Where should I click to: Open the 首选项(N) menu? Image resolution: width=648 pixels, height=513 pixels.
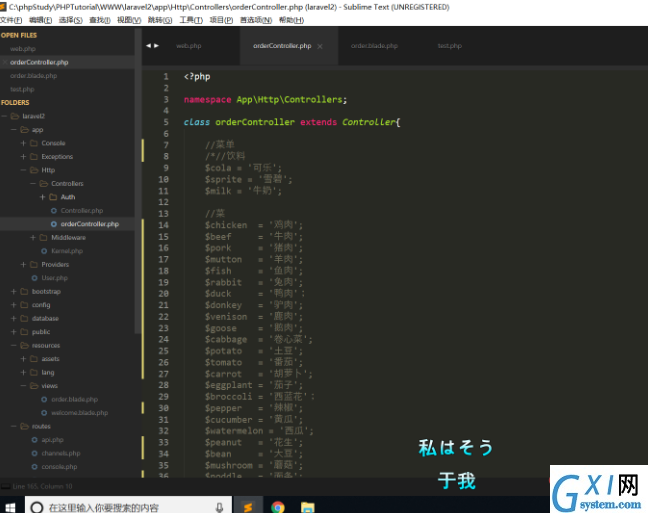point(256,20)
